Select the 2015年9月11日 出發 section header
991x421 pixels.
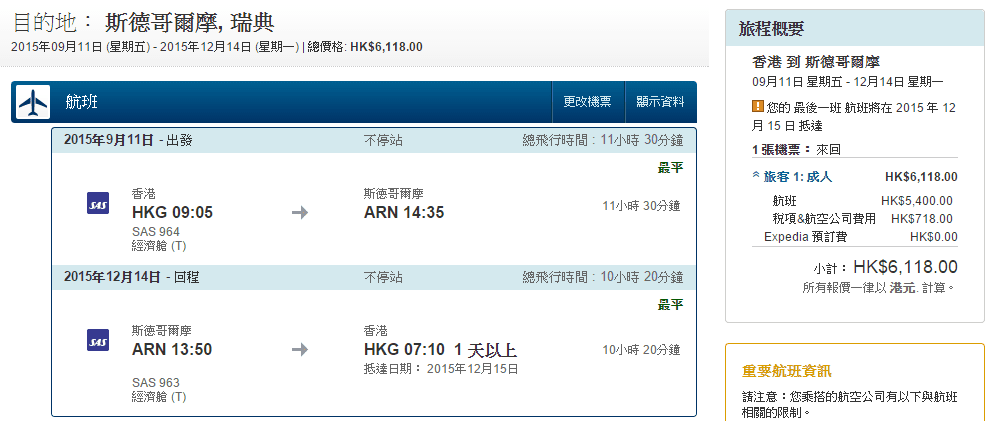pos(128,141)
